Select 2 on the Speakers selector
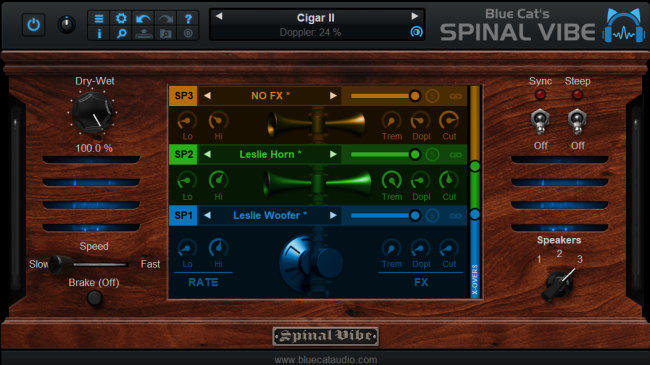Viewport: 650px width, 365px height. coord(559,253)
